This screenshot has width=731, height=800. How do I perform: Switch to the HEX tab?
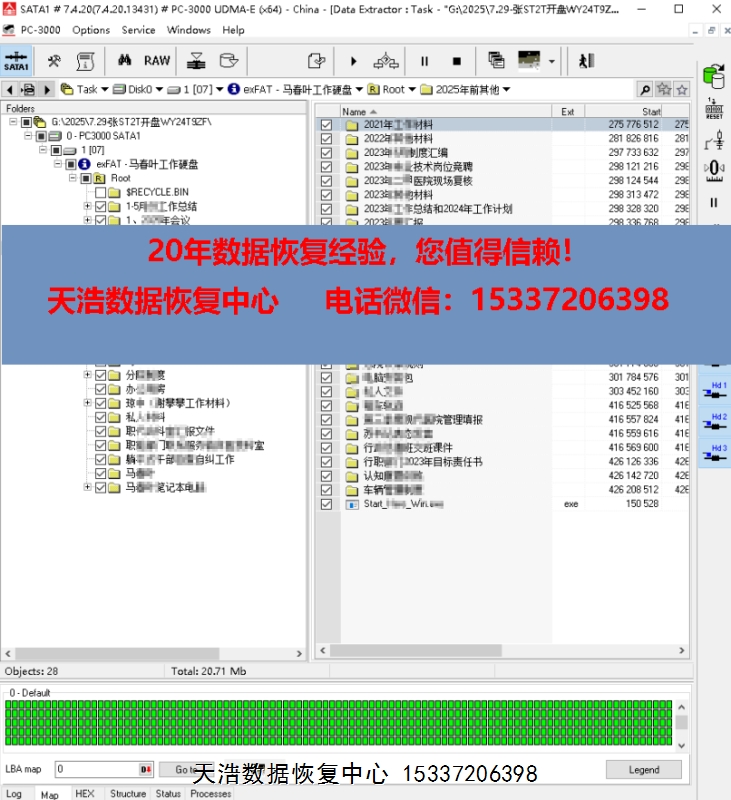pos(85,794)
